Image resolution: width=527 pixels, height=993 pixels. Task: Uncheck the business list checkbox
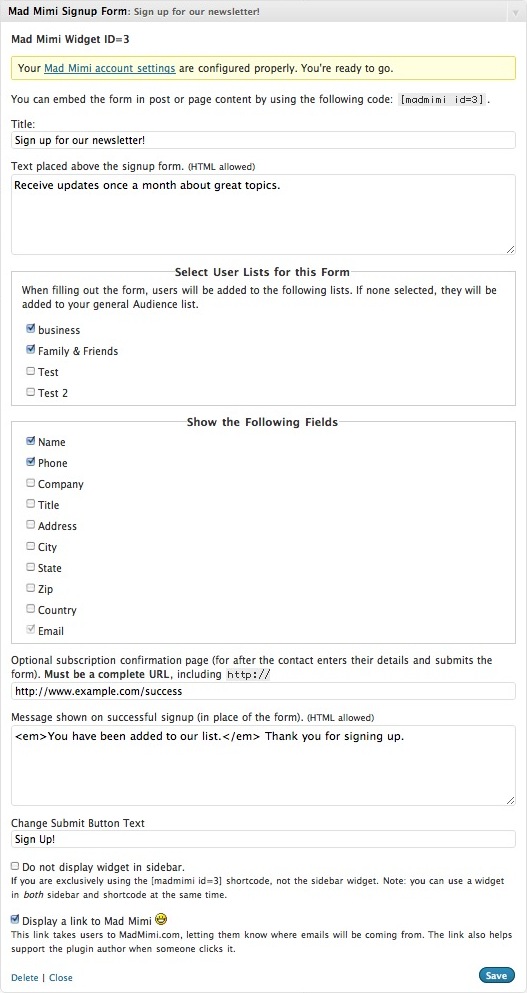pyautogui.click(x=30, y=329)
